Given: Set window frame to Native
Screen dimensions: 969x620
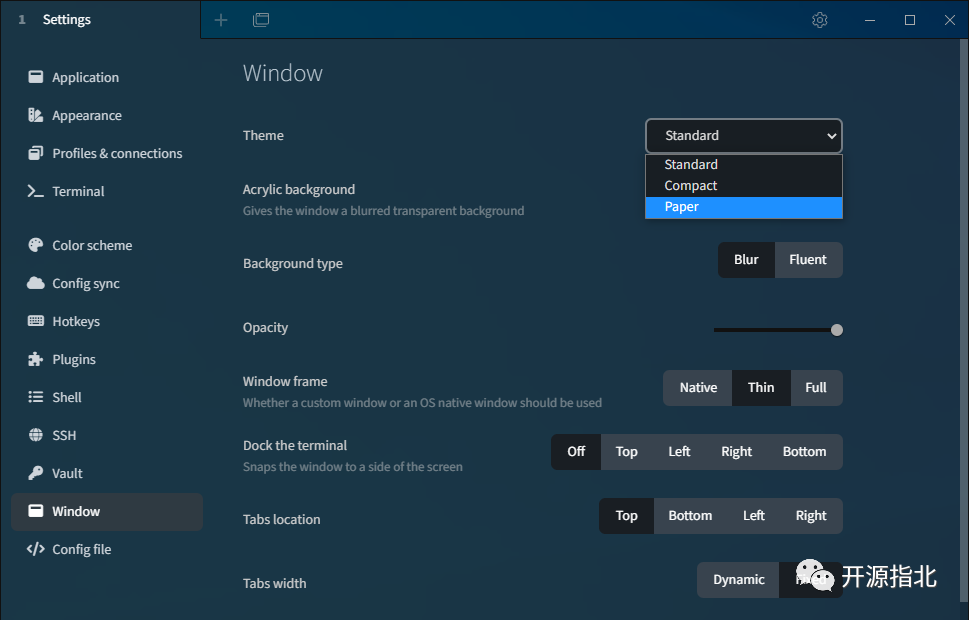Looking at the screenshot, I should pos(698,388).
